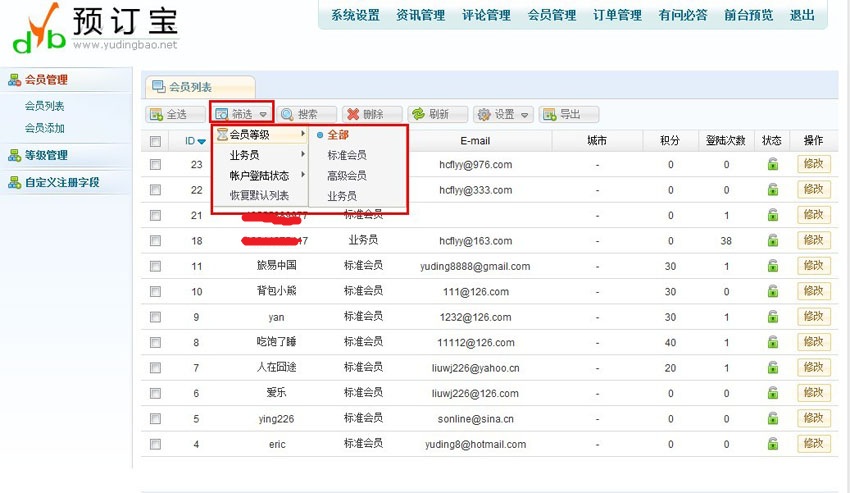Click the 筛选 filter icon

pyautogui.click(x=221, y=114)
